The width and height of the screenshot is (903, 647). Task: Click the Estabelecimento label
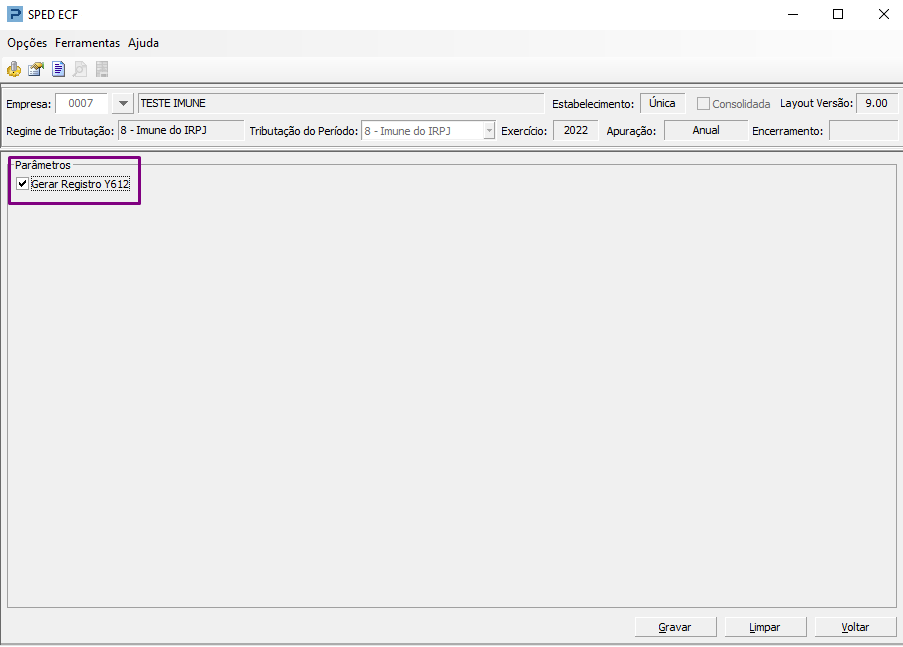pos(593,105)
